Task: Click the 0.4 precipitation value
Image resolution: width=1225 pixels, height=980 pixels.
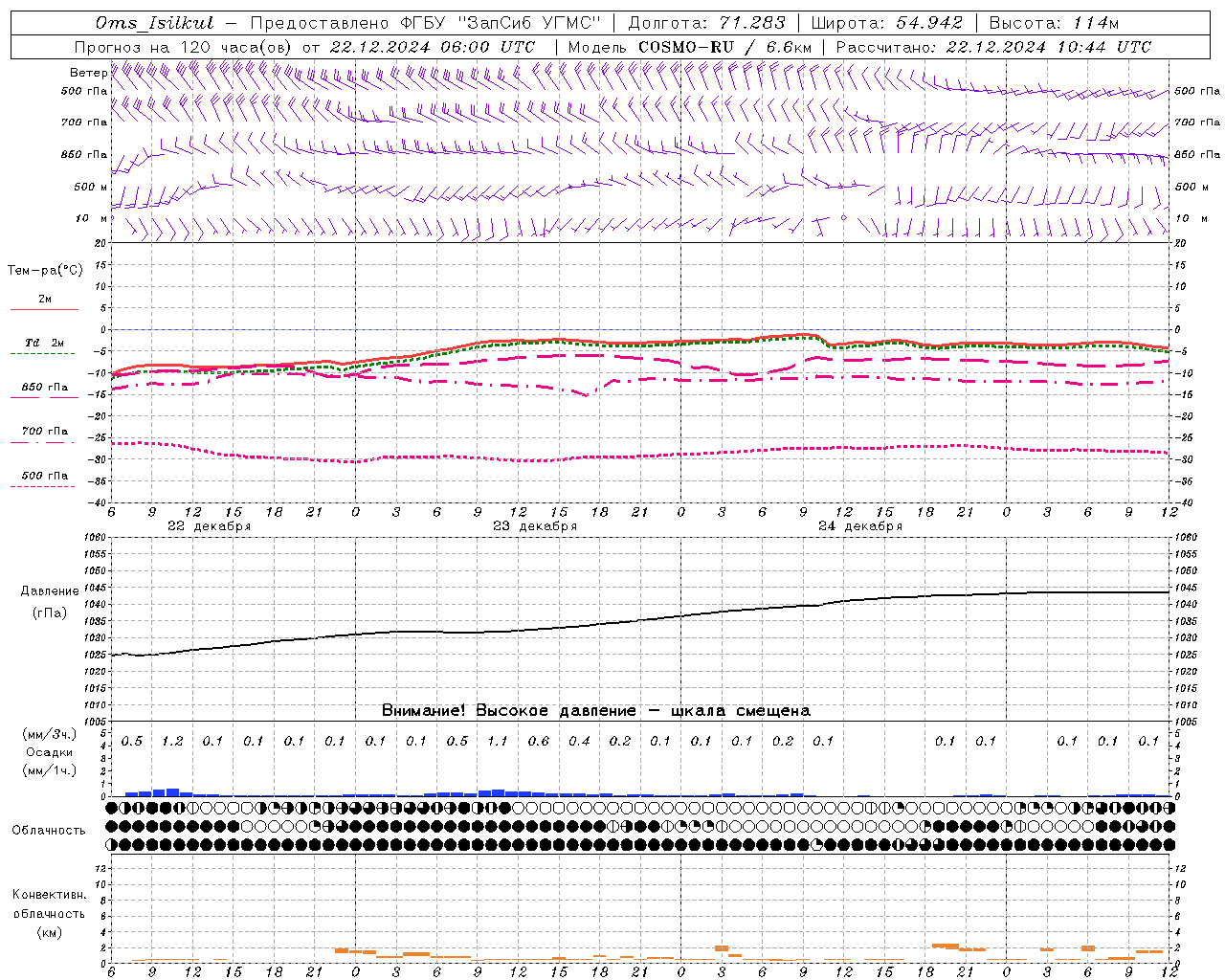Action: 579,742
